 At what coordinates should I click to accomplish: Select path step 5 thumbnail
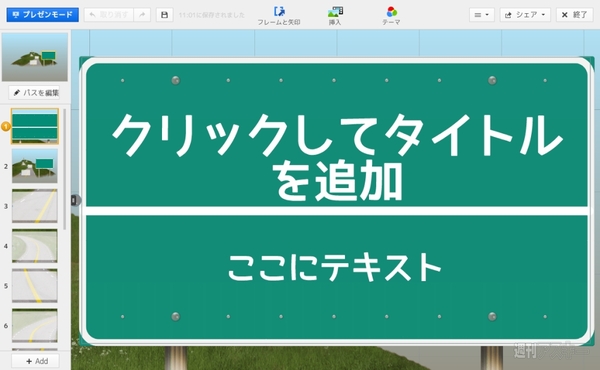tap(35, 285)
